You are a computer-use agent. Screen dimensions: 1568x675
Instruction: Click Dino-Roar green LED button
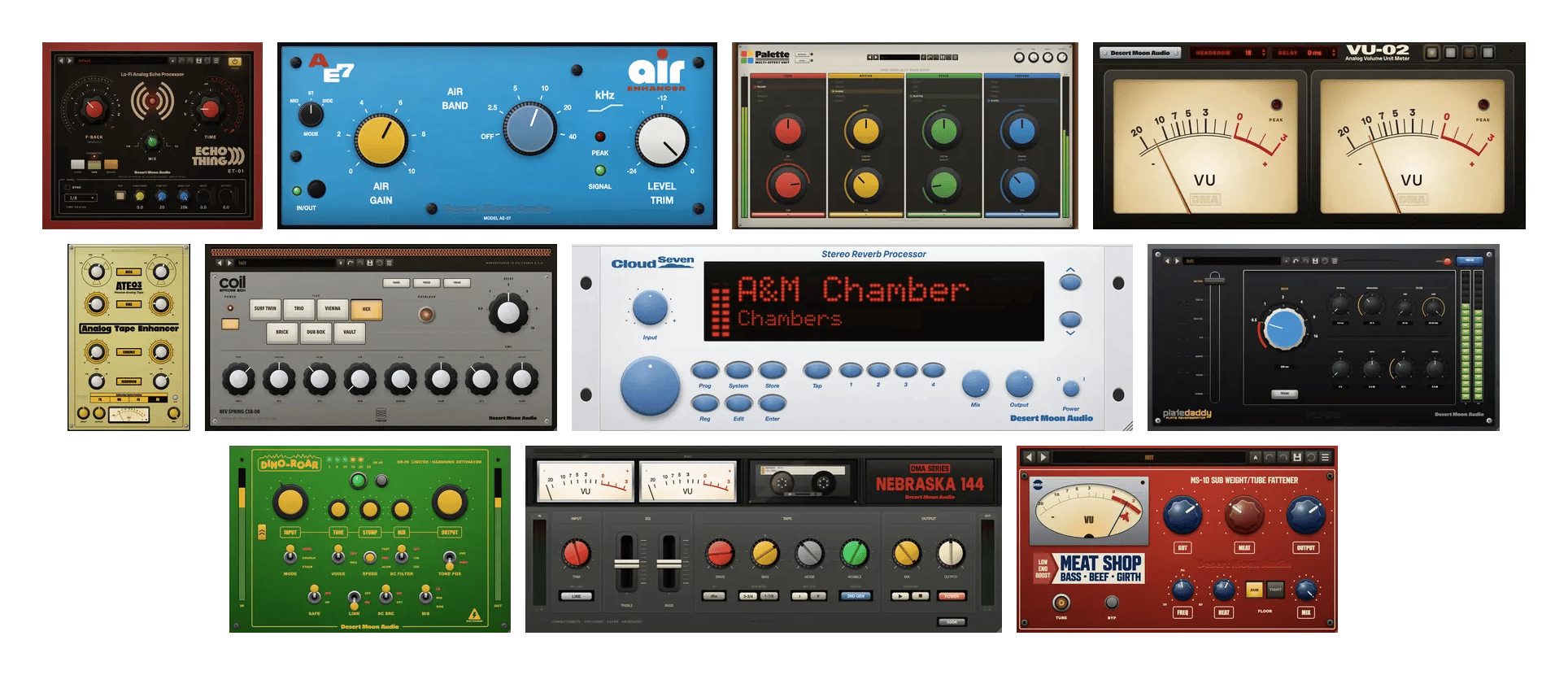click(358, 481)
